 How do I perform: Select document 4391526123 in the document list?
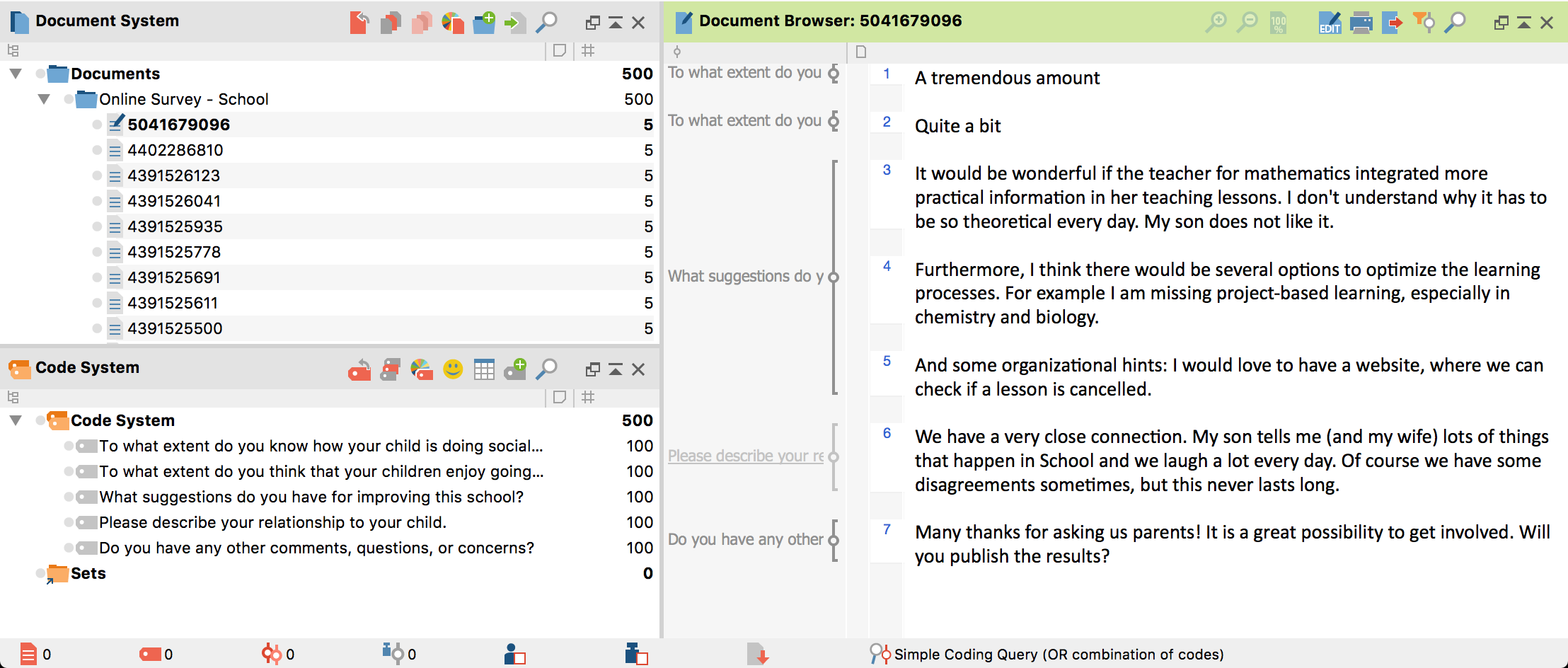[174, 175]
